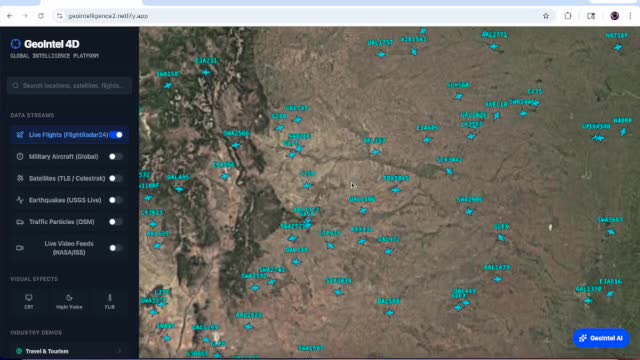Click the AAL1370 flight label

pos(588,289)
